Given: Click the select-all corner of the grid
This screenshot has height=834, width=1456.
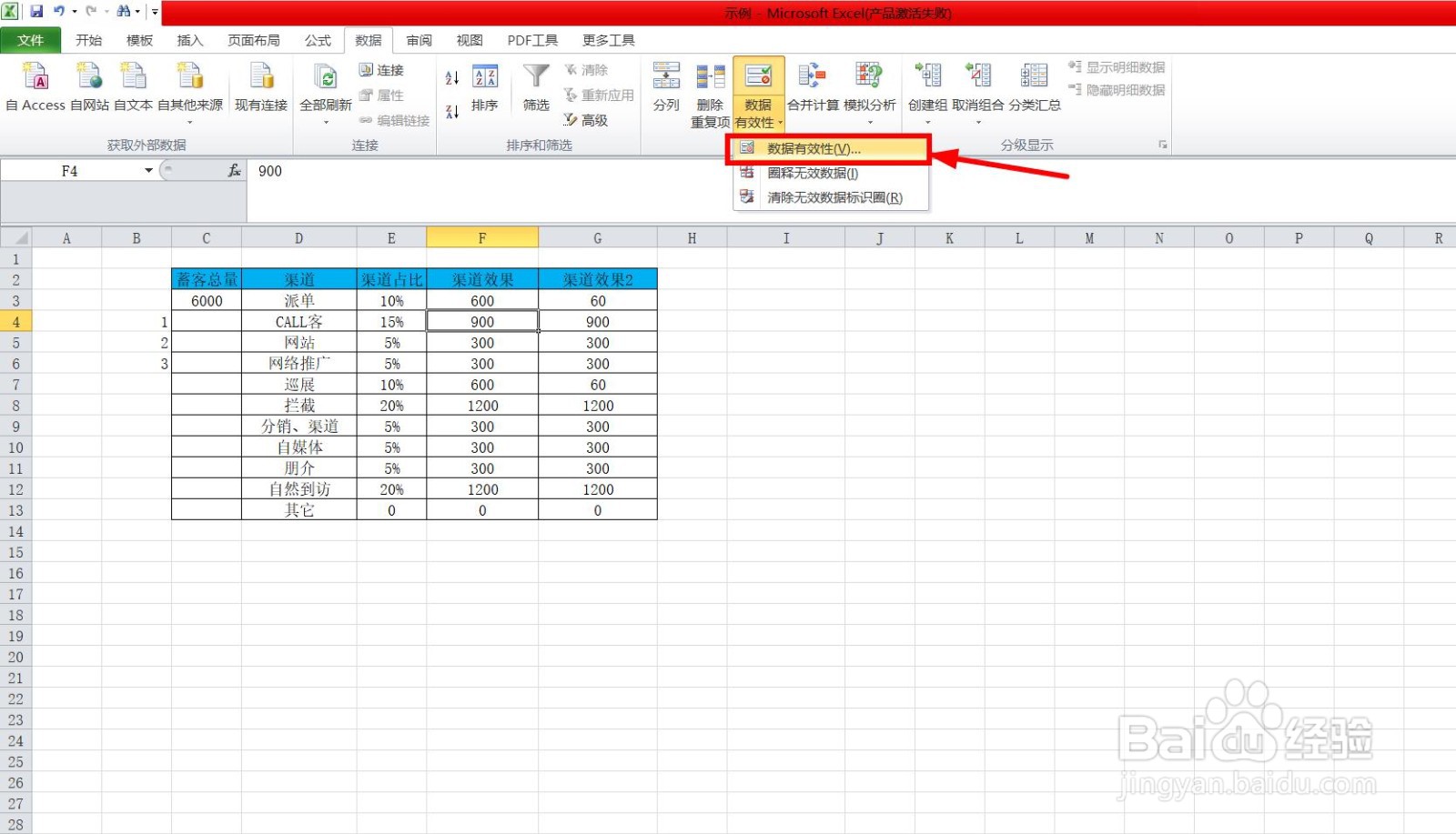Looking at the screenshot, I should click(16, 238).
